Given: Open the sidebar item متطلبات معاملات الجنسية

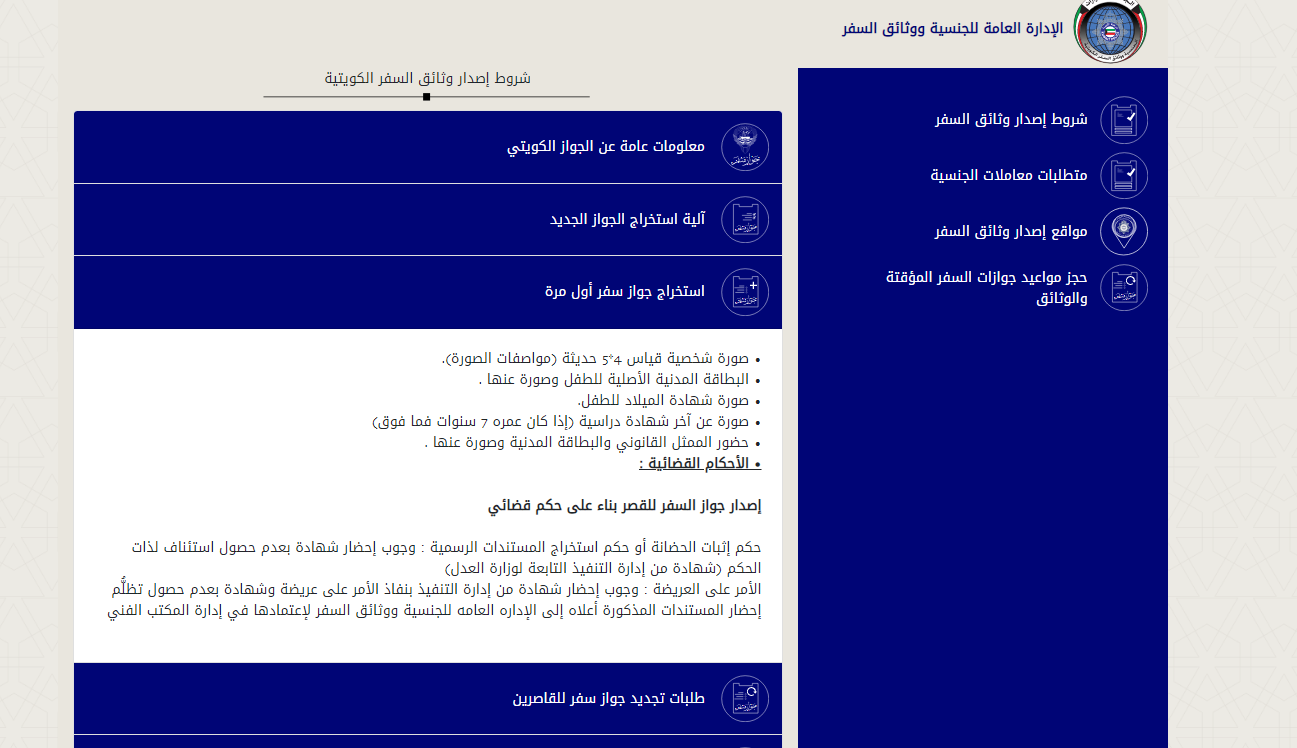Looking at the screenshot, I should pos(1008,176).
